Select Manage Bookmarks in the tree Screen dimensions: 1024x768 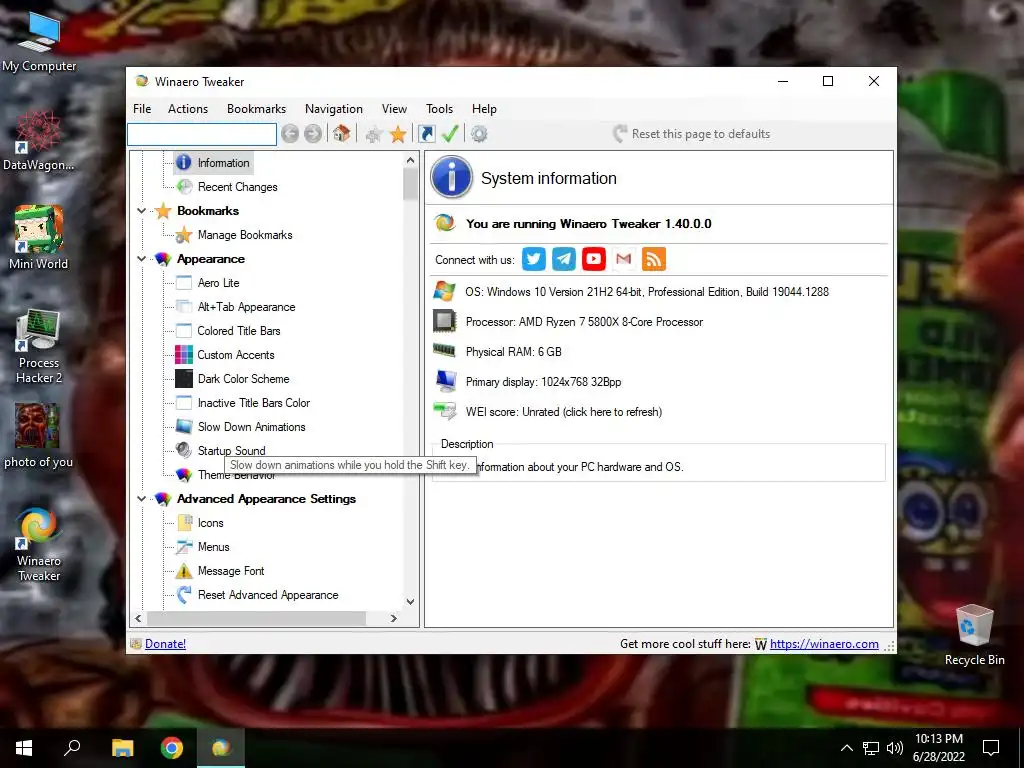coord(245,235)
